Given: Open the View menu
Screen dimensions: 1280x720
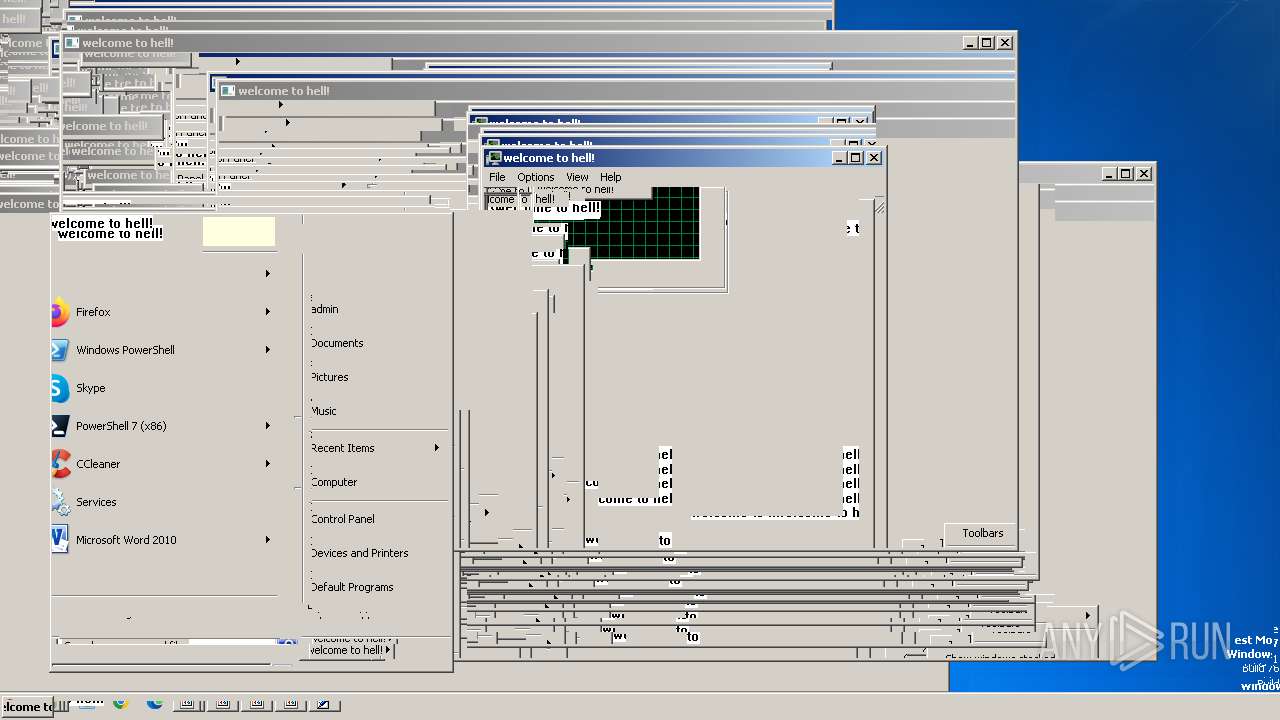Looking at the screenshot, I should pos(577,177).
